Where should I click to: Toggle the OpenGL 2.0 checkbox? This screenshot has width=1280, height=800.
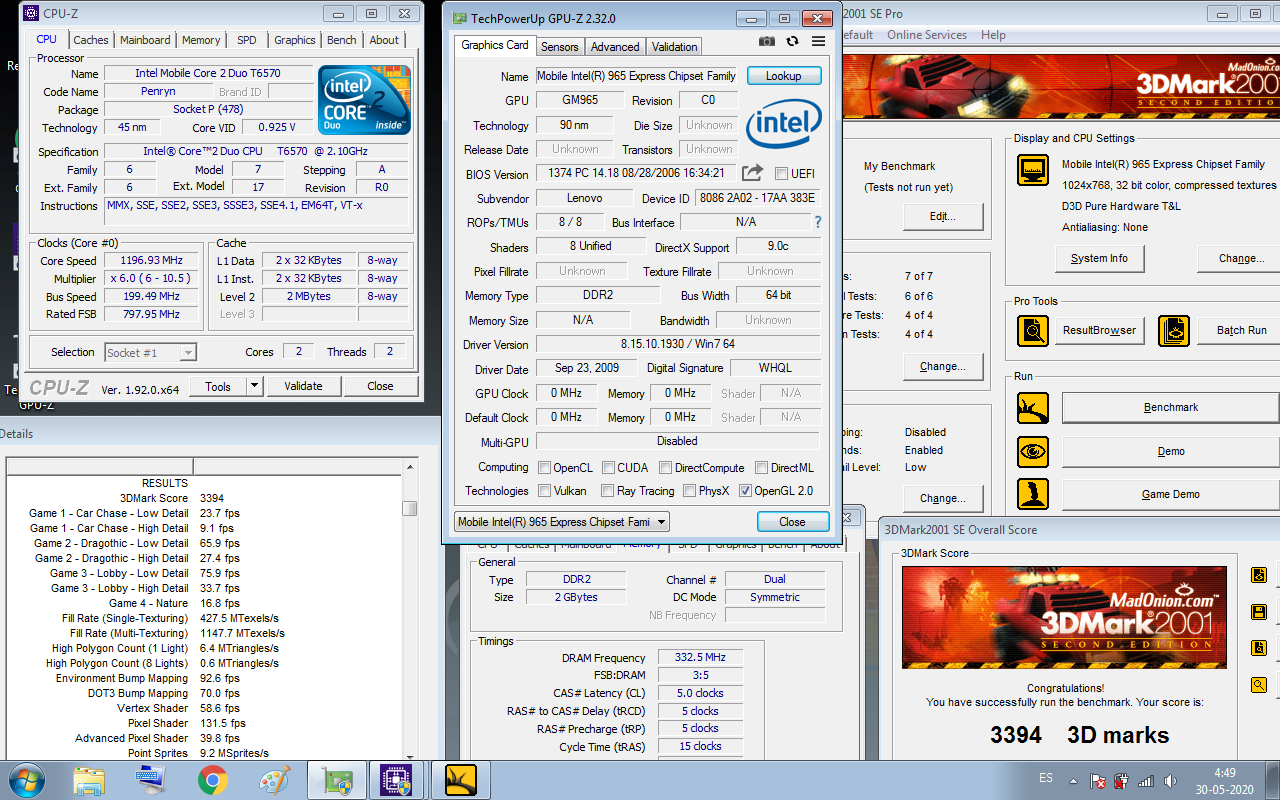[745, 491]
